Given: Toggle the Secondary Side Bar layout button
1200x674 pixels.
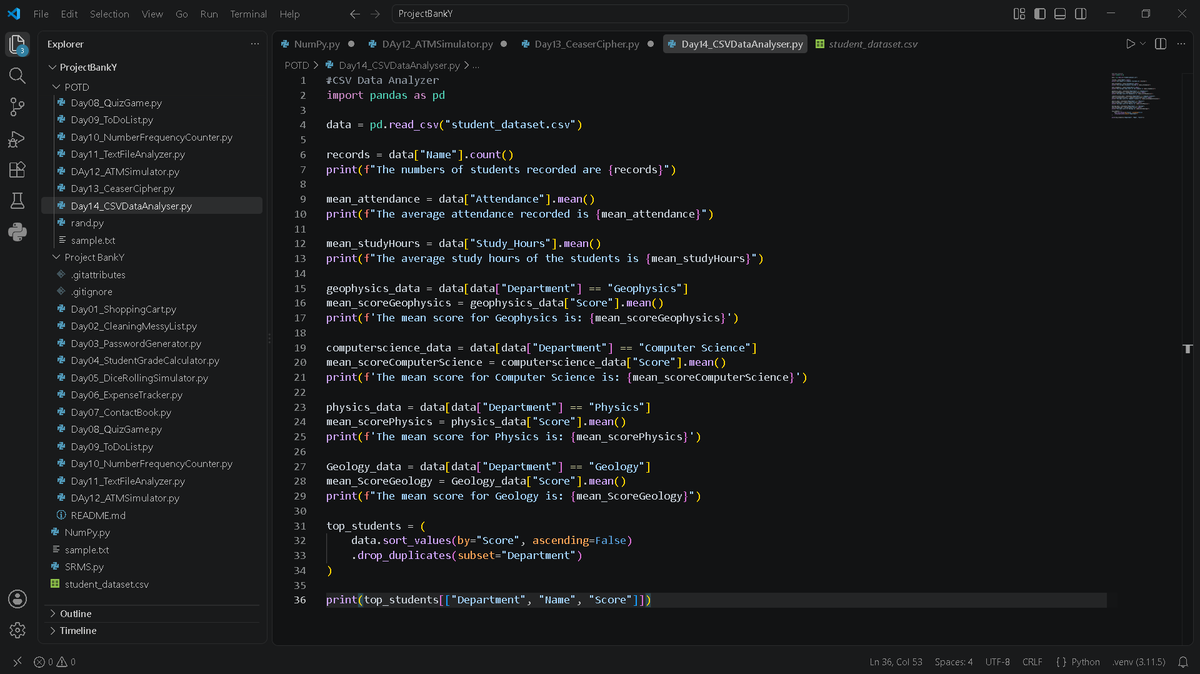Looking at the screenshot, I should [x=1081, y=14].
